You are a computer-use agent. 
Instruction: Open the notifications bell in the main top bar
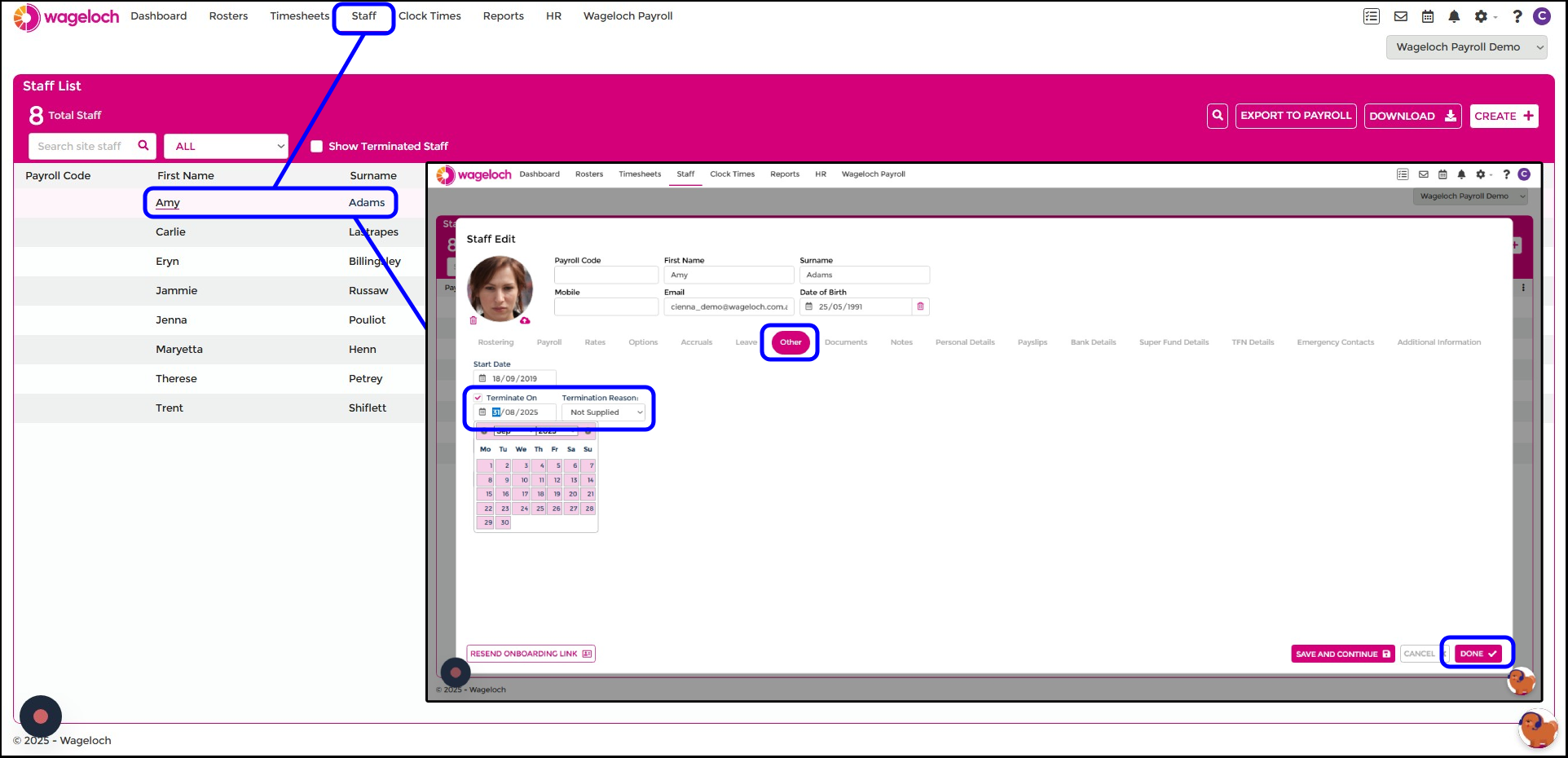[x=1454, y=16]
